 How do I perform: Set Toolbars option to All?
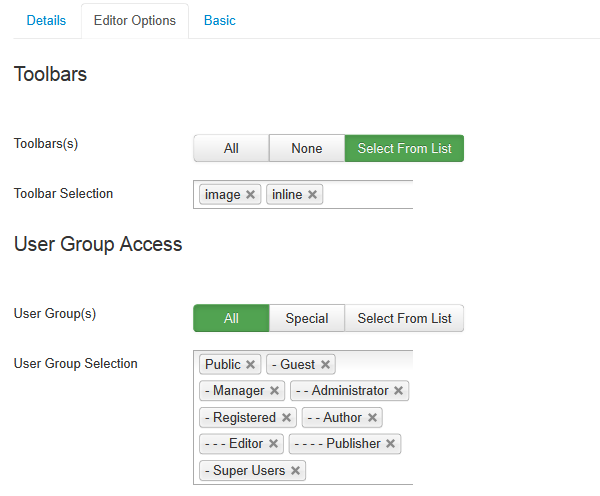(231, 149)
